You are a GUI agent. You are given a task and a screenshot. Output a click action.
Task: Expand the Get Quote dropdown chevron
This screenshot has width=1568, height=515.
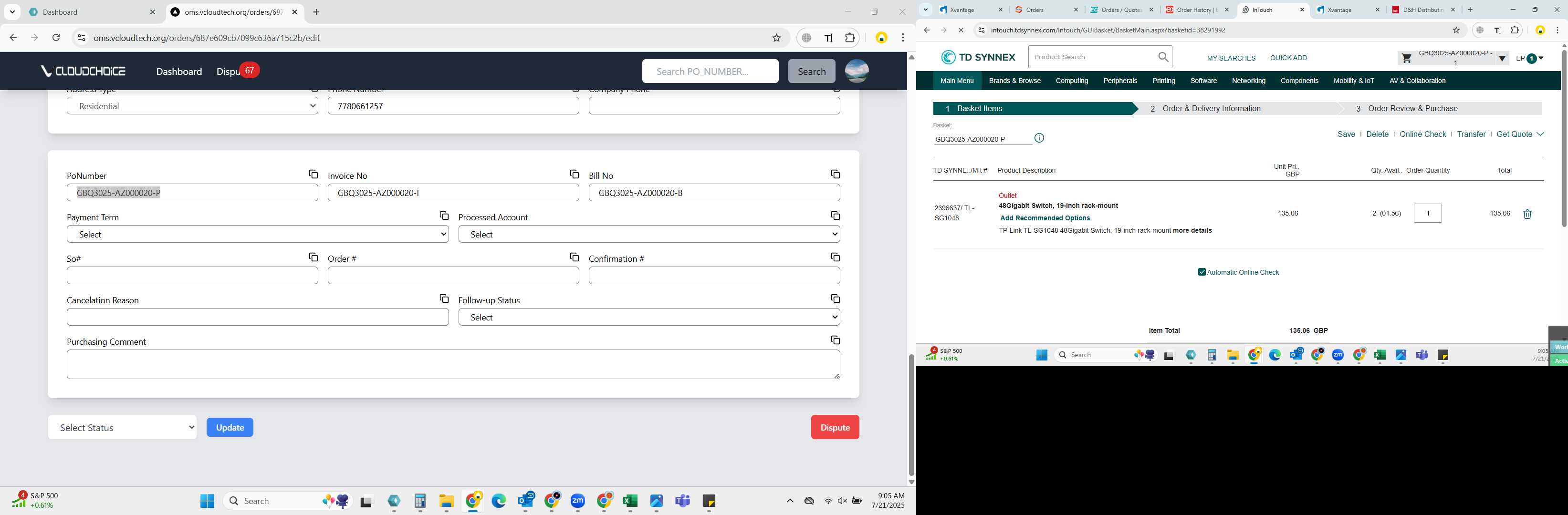[x=1540, y=134]
